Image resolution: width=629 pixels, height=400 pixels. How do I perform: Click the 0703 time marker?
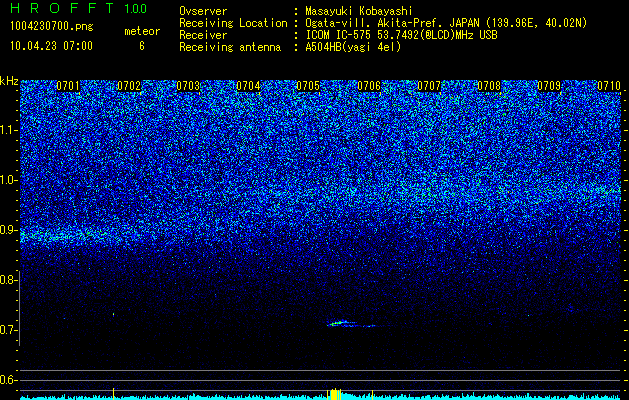[188, 86]
